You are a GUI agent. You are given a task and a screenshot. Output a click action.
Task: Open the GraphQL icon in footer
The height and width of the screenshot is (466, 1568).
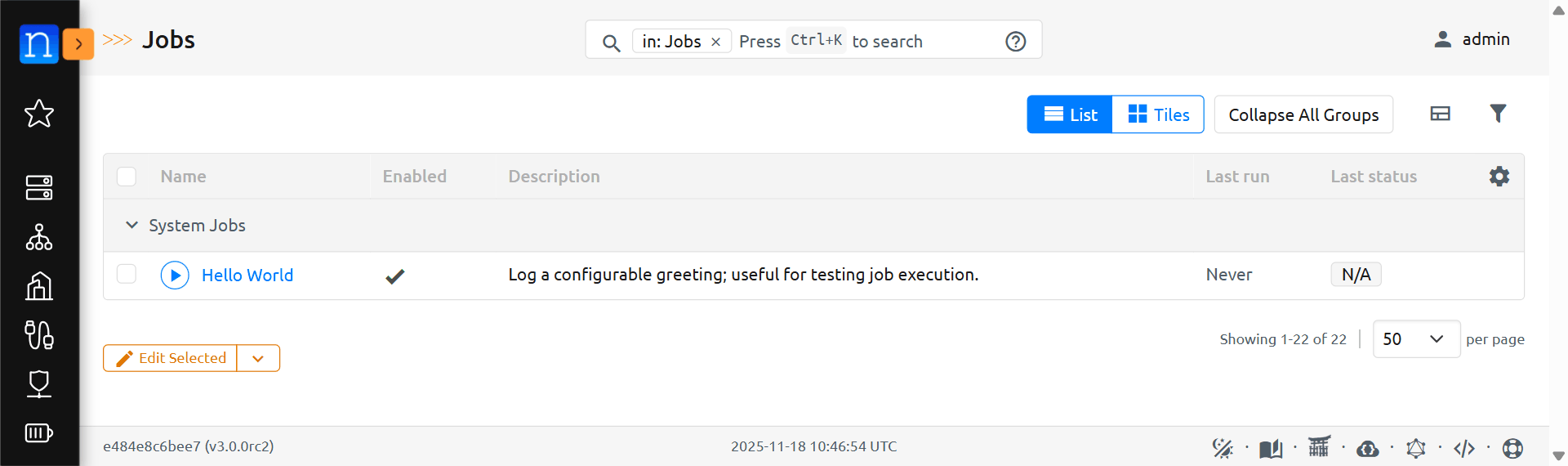click(x=1415, y=448)
